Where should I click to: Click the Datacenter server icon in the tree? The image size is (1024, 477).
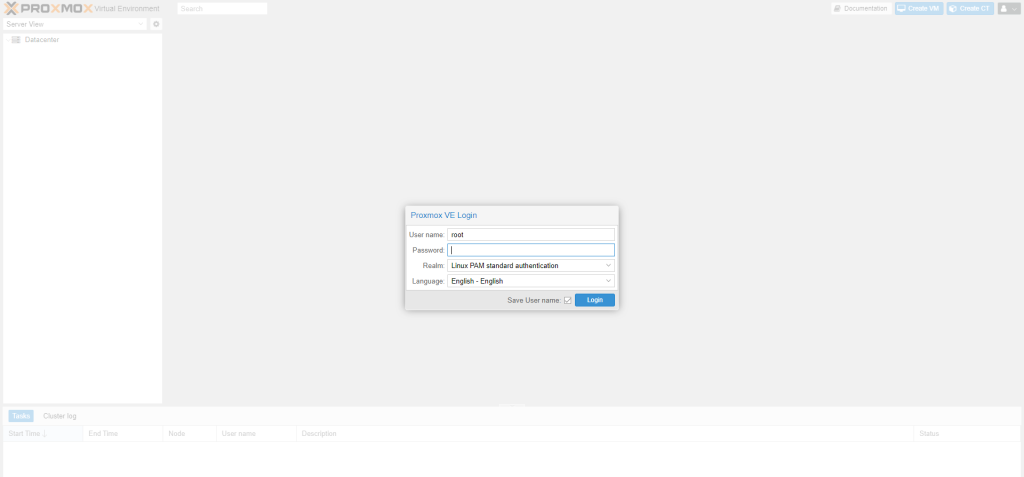[x=16, y=40]
